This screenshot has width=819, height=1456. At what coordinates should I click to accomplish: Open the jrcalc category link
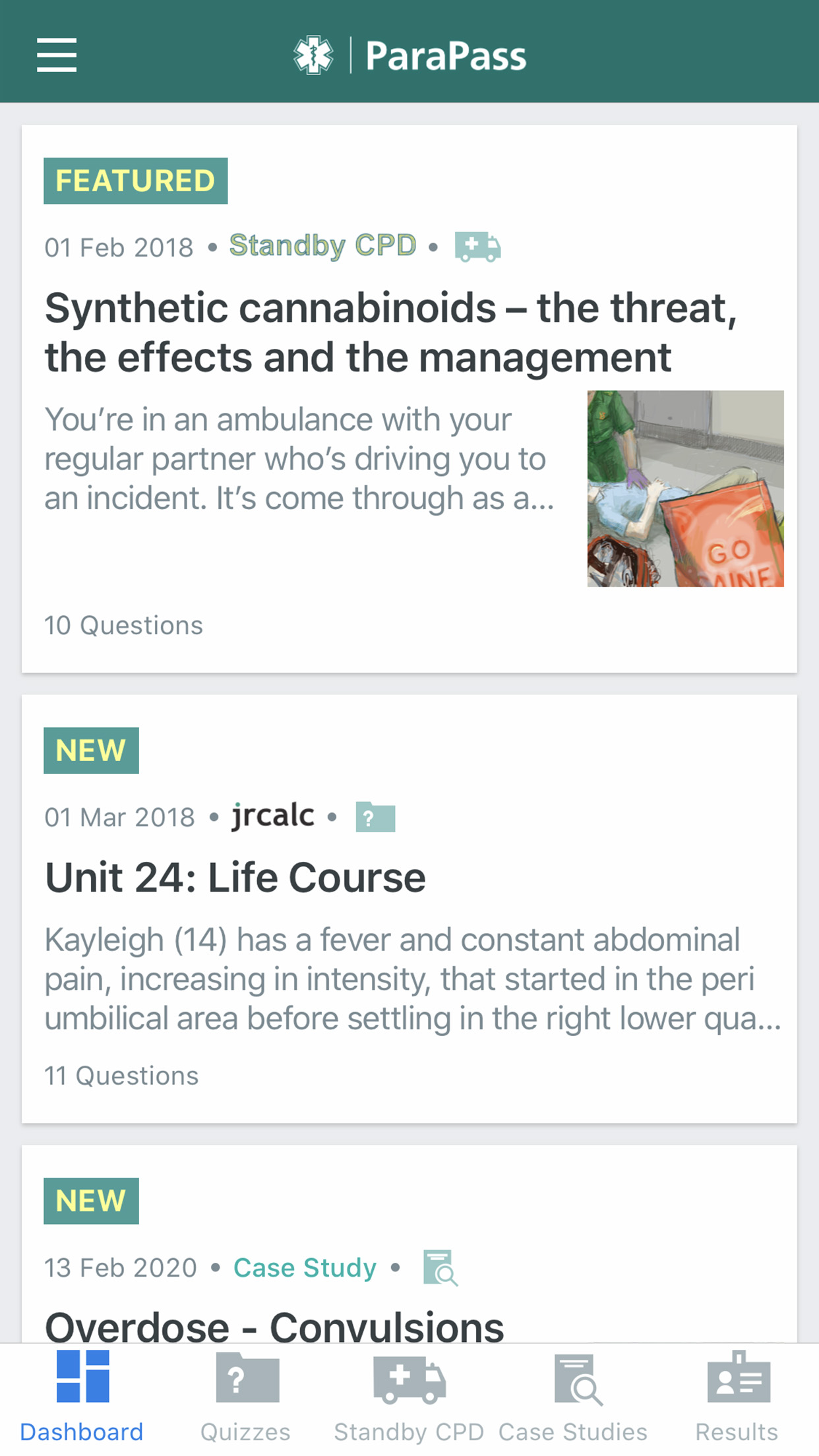(x=272, y=816)
